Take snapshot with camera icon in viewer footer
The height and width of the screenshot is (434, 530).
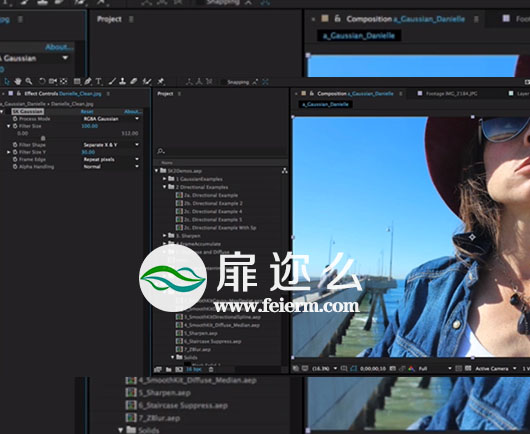pyautogui.click(x=393, y=368)
